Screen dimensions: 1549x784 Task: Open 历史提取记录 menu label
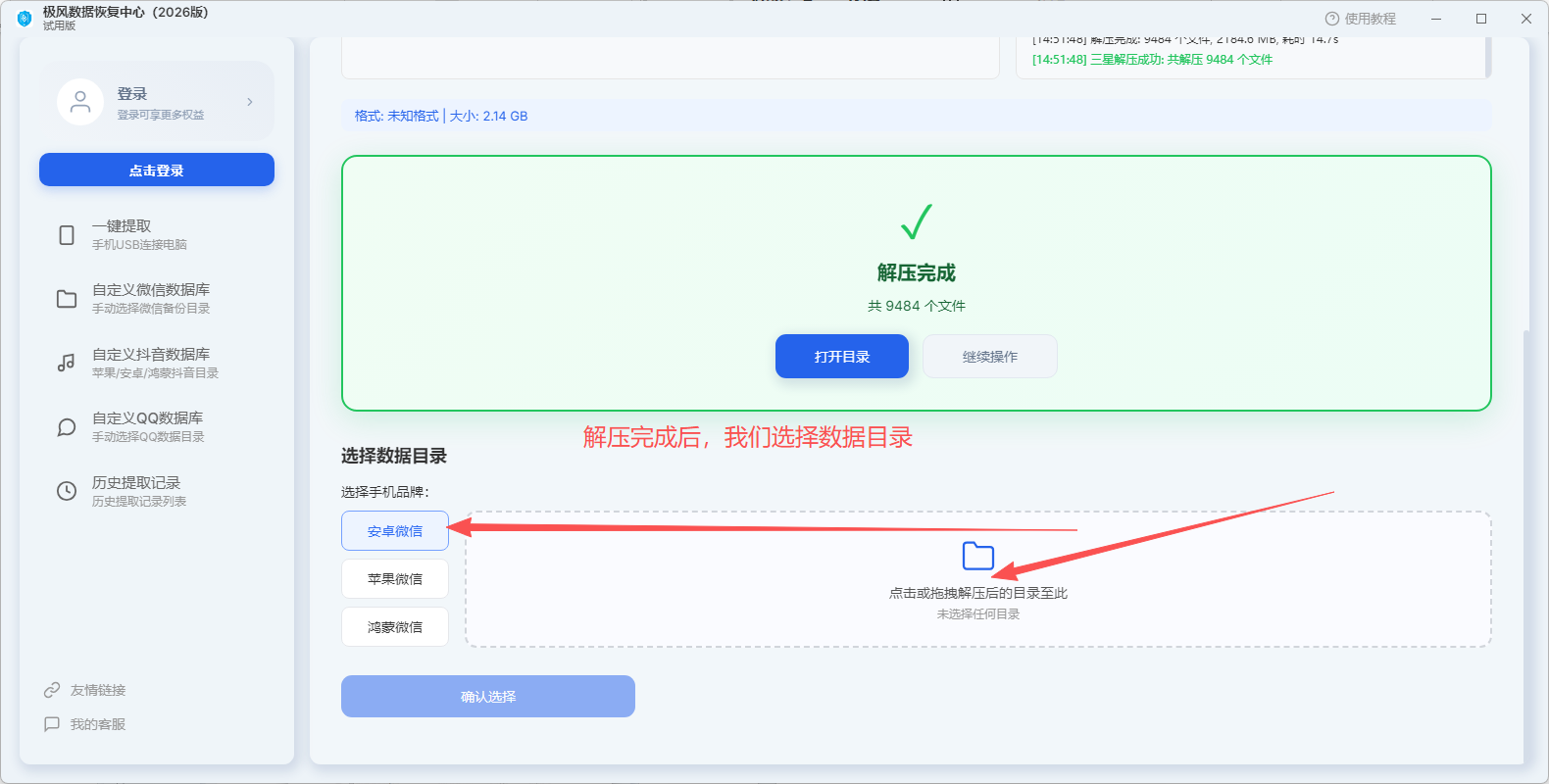[x=136, y=483]
